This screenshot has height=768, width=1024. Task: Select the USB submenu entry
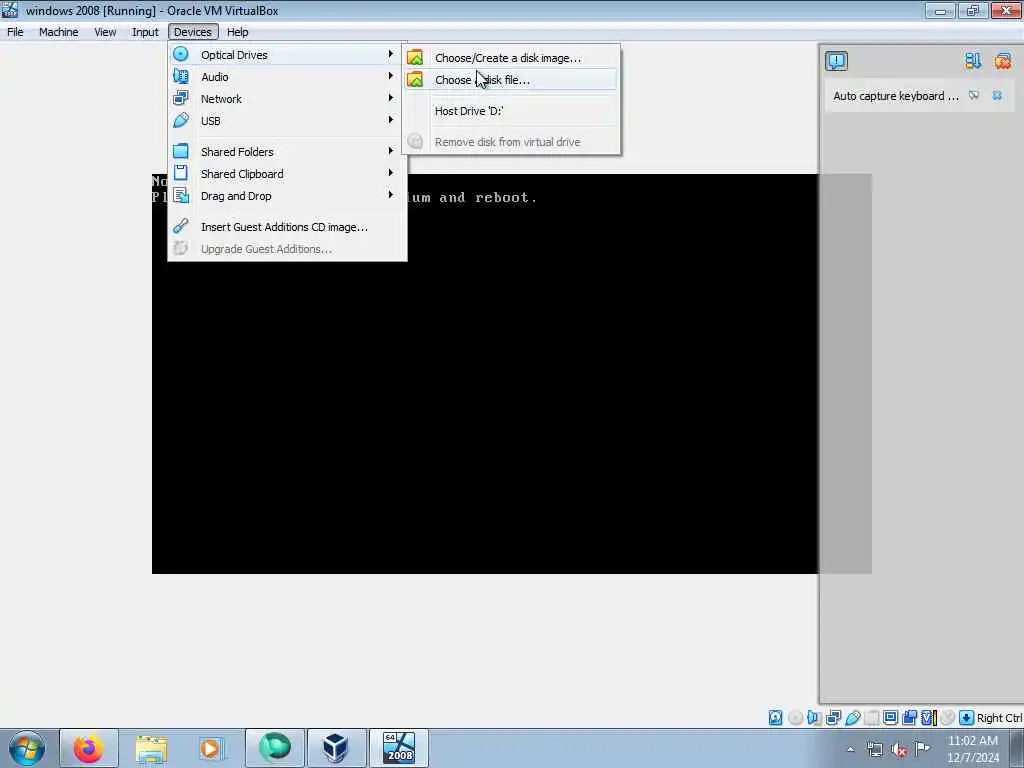pos(286,121)
